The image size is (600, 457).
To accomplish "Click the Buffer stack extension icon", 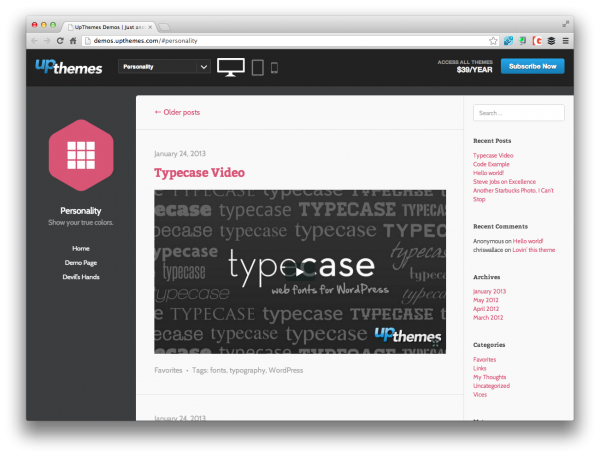I will tap(551, 41).
